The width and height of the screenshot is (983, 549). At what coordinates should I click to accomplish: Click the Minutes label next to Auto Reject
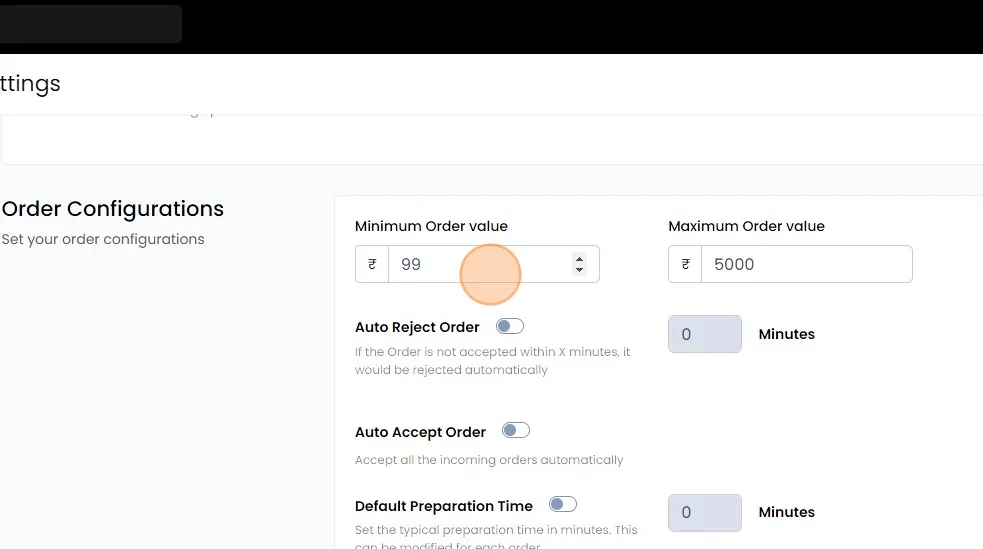pyautogui.click(x=786, y=335)
